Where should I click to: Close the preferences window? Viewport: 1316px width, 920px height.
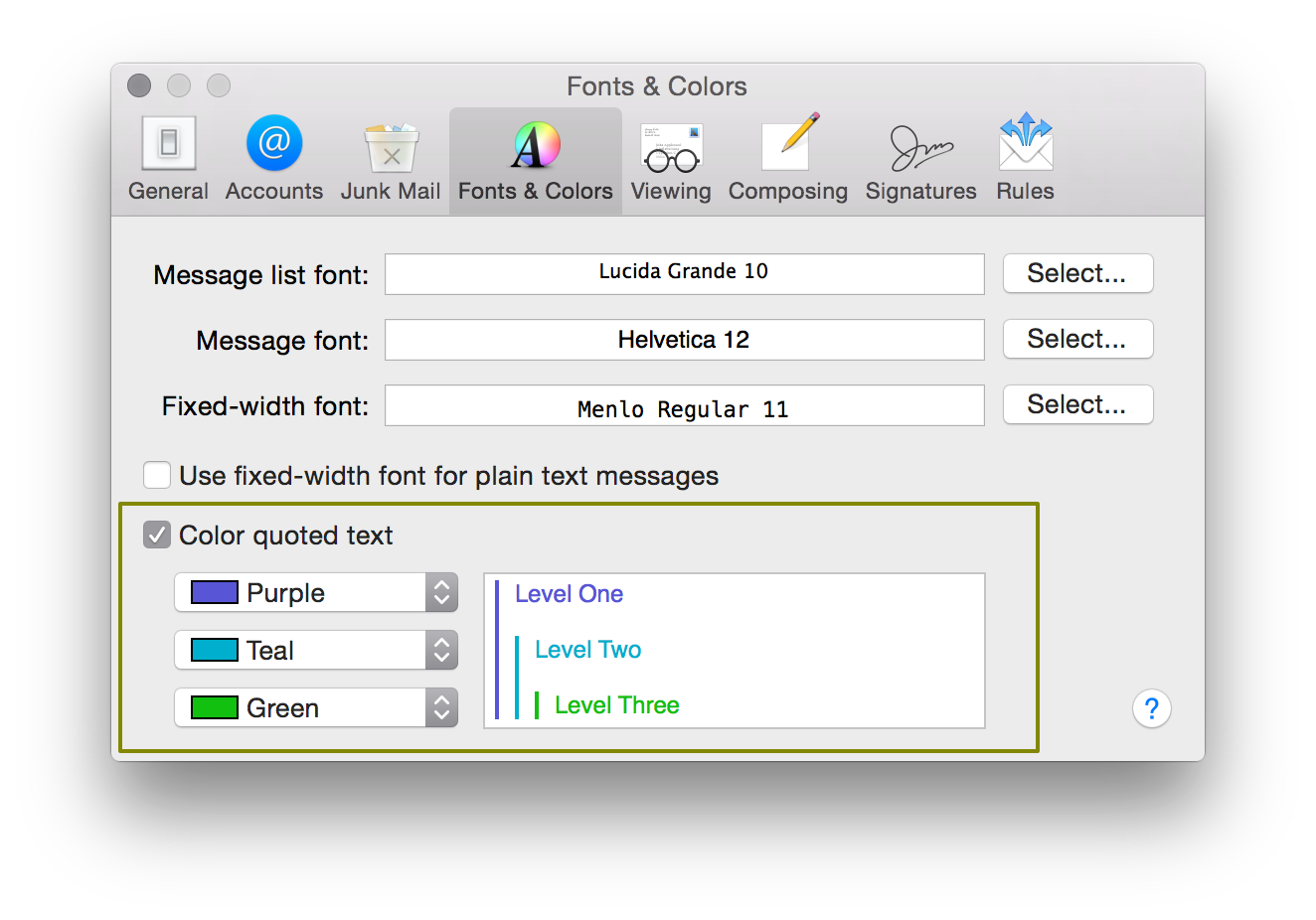pyautogui.click(x=139, y=85)
